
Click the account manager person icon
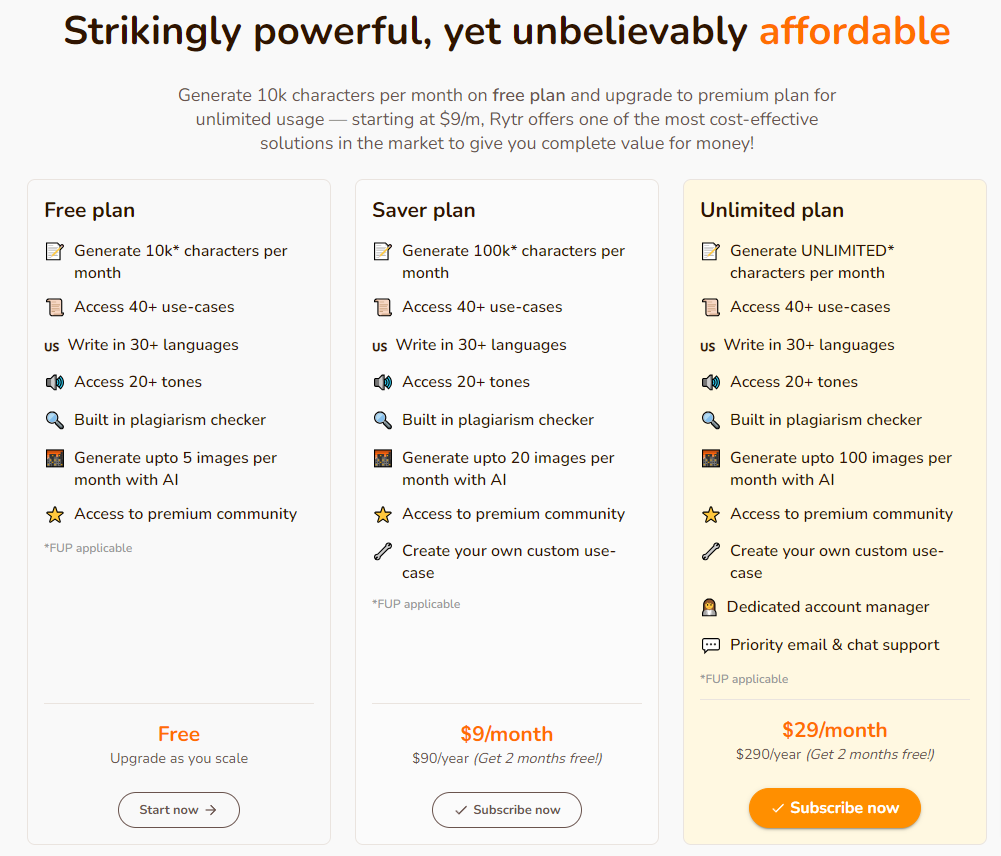tap(709, 607)
